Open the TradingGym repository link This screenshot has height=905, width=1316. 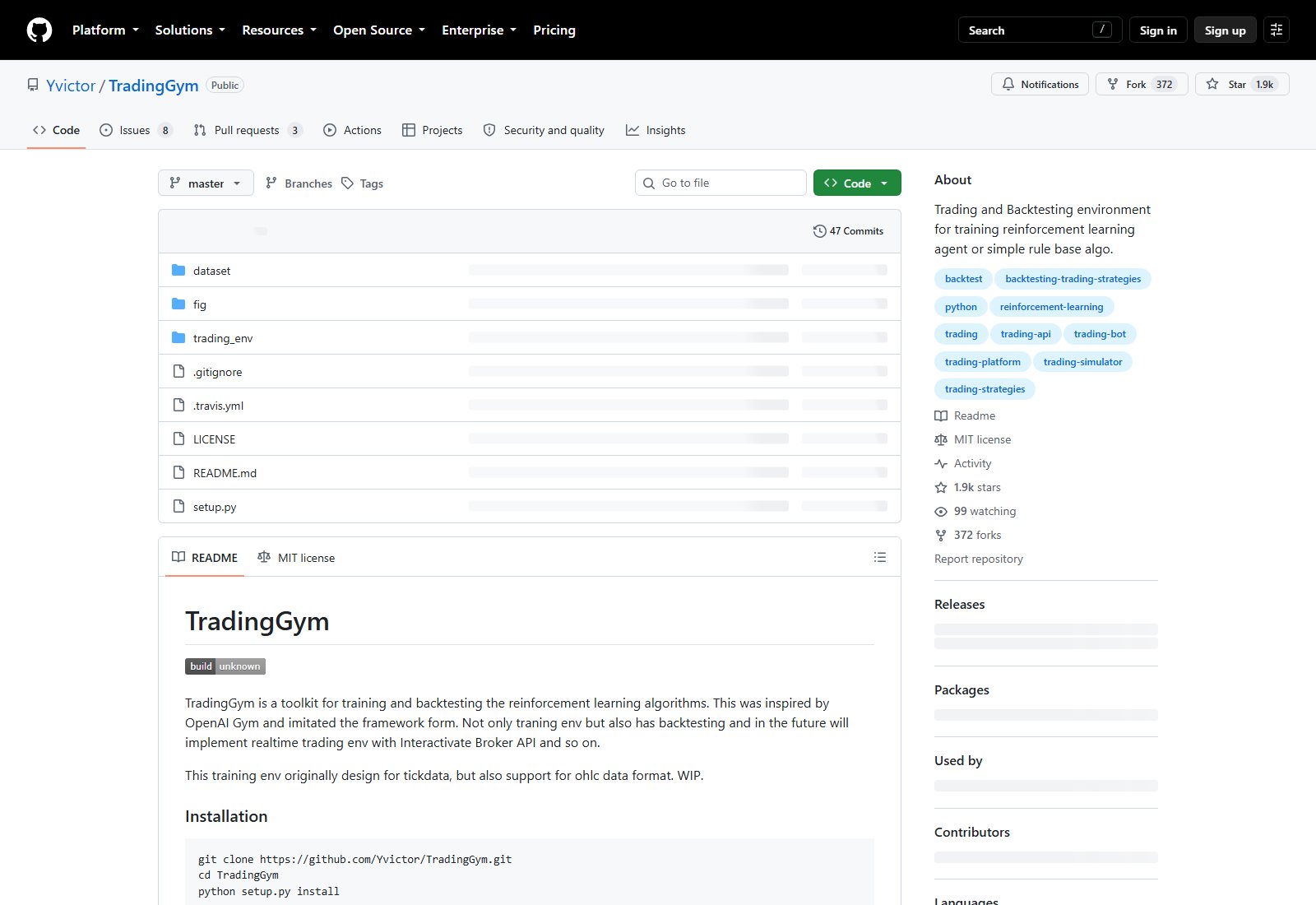154,86
